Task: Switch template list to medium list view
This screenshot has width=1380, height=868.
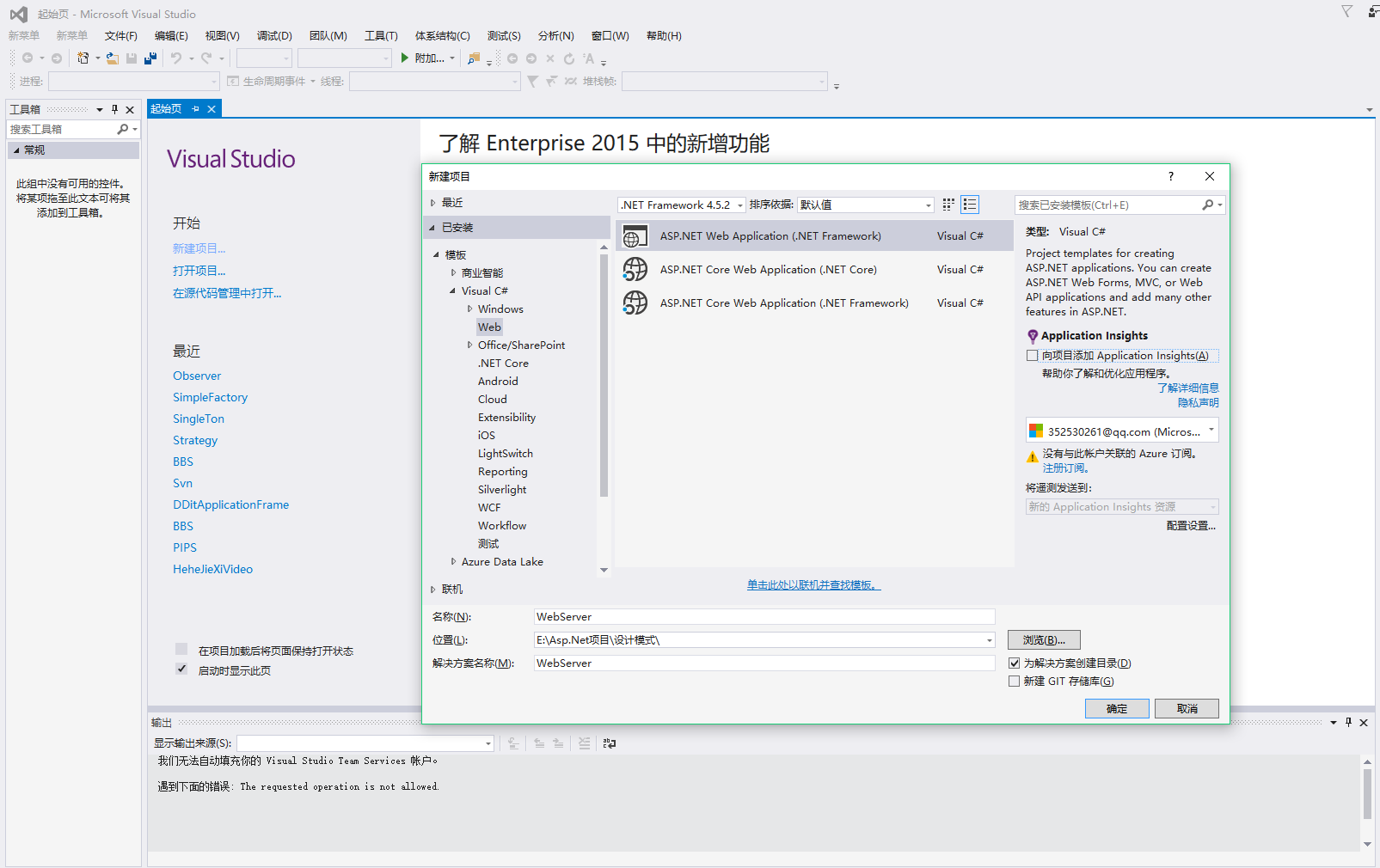Action: click(970, 205)
